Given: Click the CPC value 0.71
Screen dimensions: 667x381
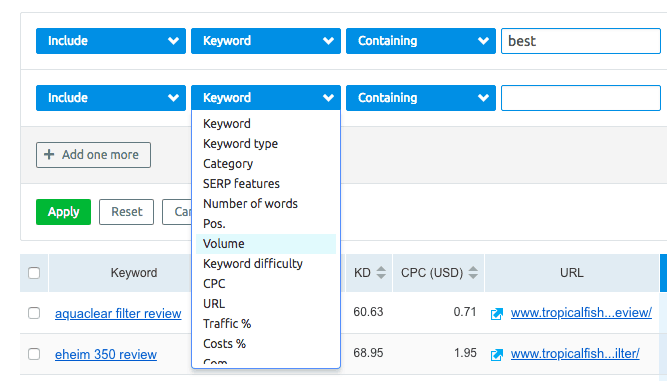Looking at the screenshot, I should point(465,312).
